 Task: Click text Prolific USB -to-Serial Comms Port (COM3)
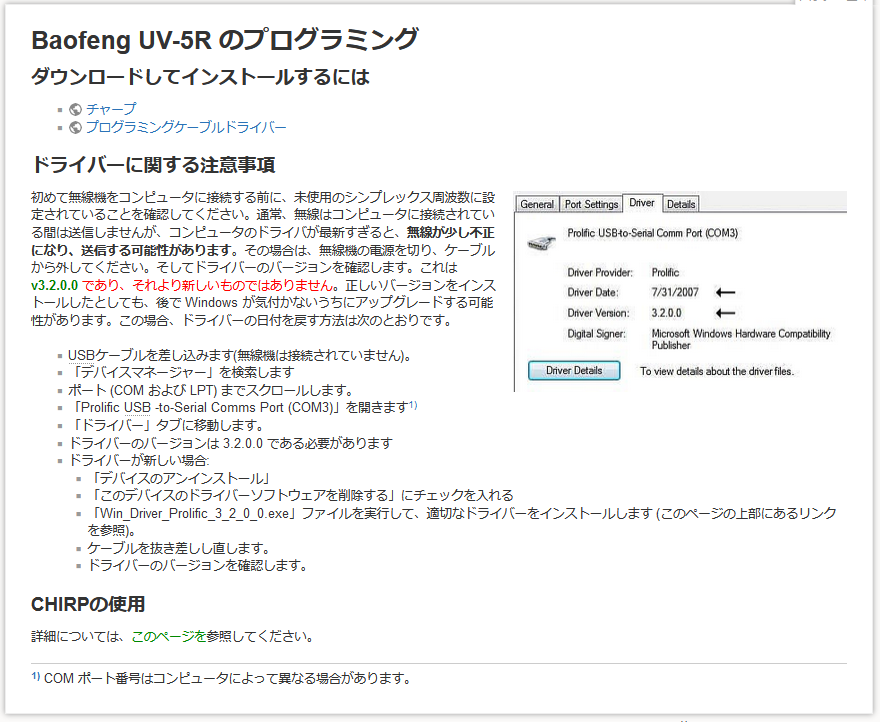(207, 408)
